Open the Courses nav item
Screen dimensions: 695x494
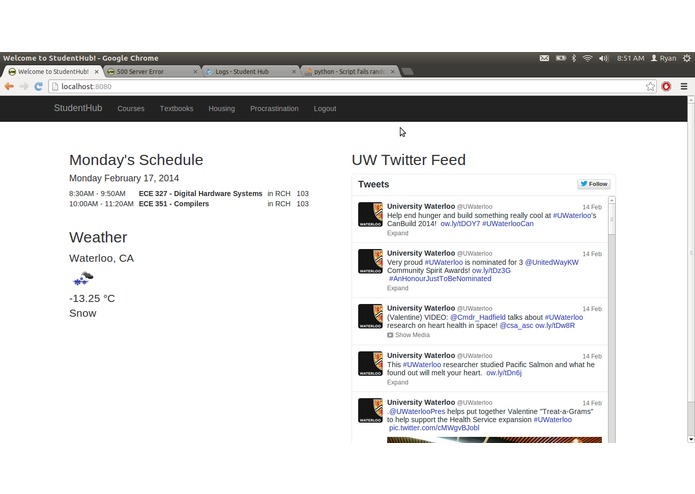[131, 109]
